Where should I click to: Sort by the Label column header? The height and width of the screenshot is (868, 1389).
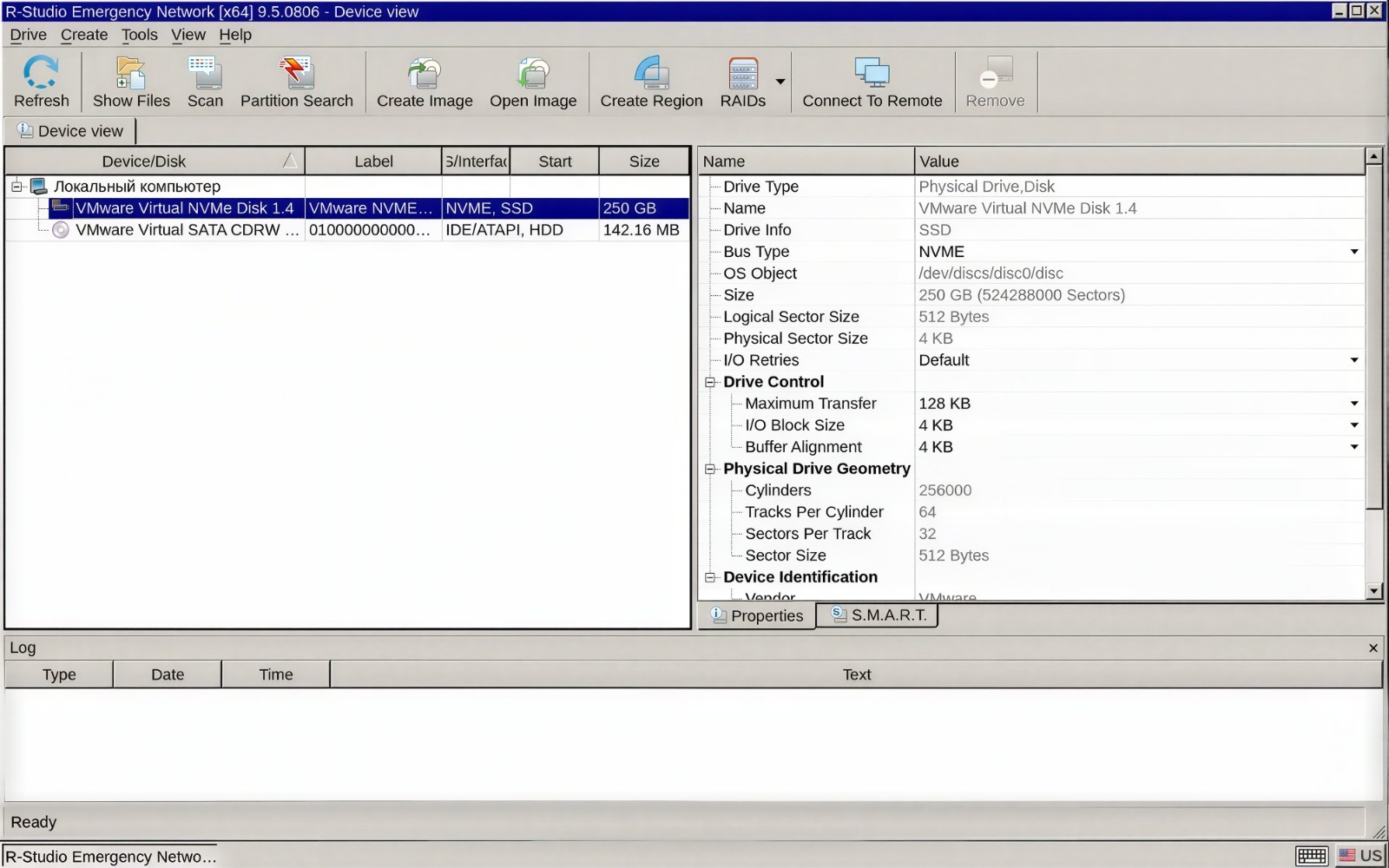click(x=373, y=161)
